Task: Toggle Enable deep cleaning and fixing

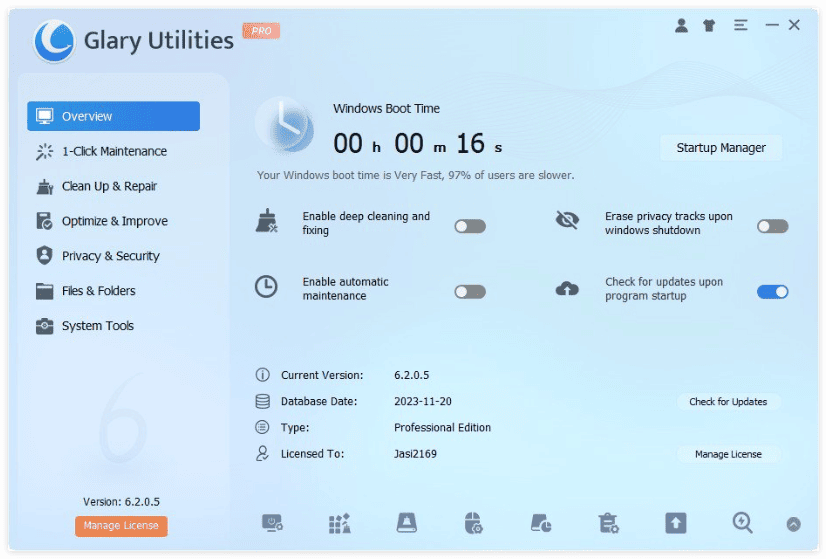Action: point(470,227)
